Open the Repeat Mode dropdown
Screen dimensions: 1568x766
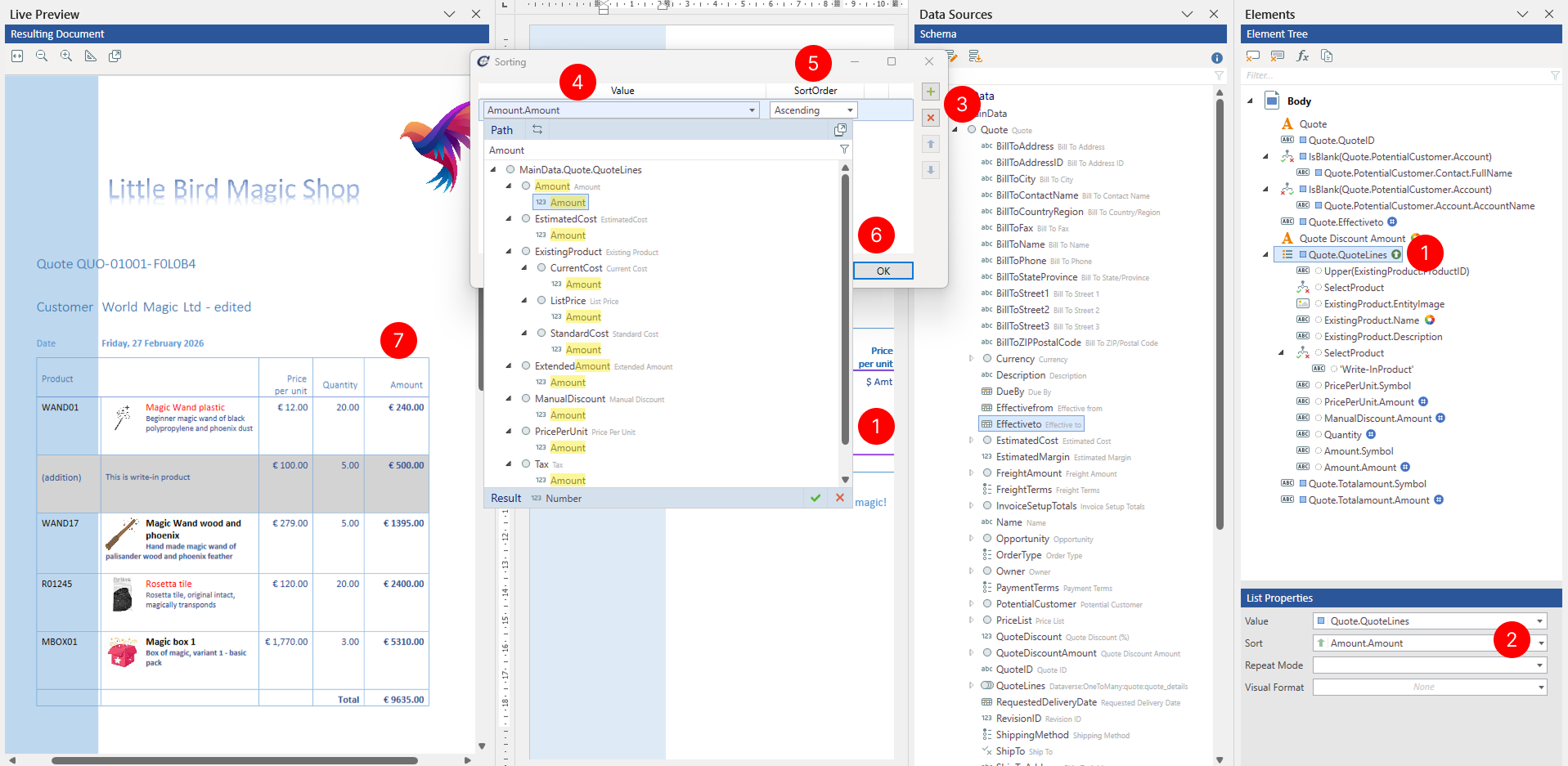click(x=1539, y=665)
